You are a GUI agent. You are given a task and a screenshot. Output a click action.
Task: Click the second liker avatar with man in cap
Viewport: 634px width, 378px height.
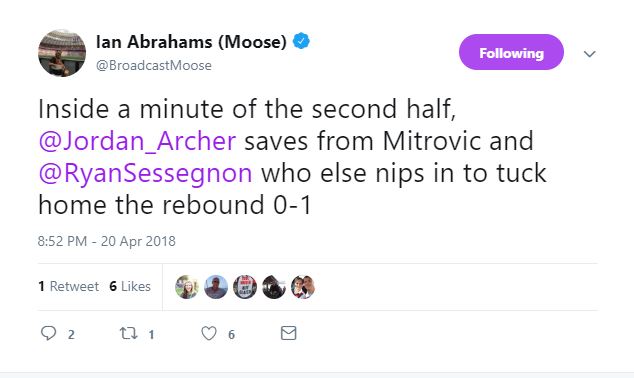pos(216,287)
